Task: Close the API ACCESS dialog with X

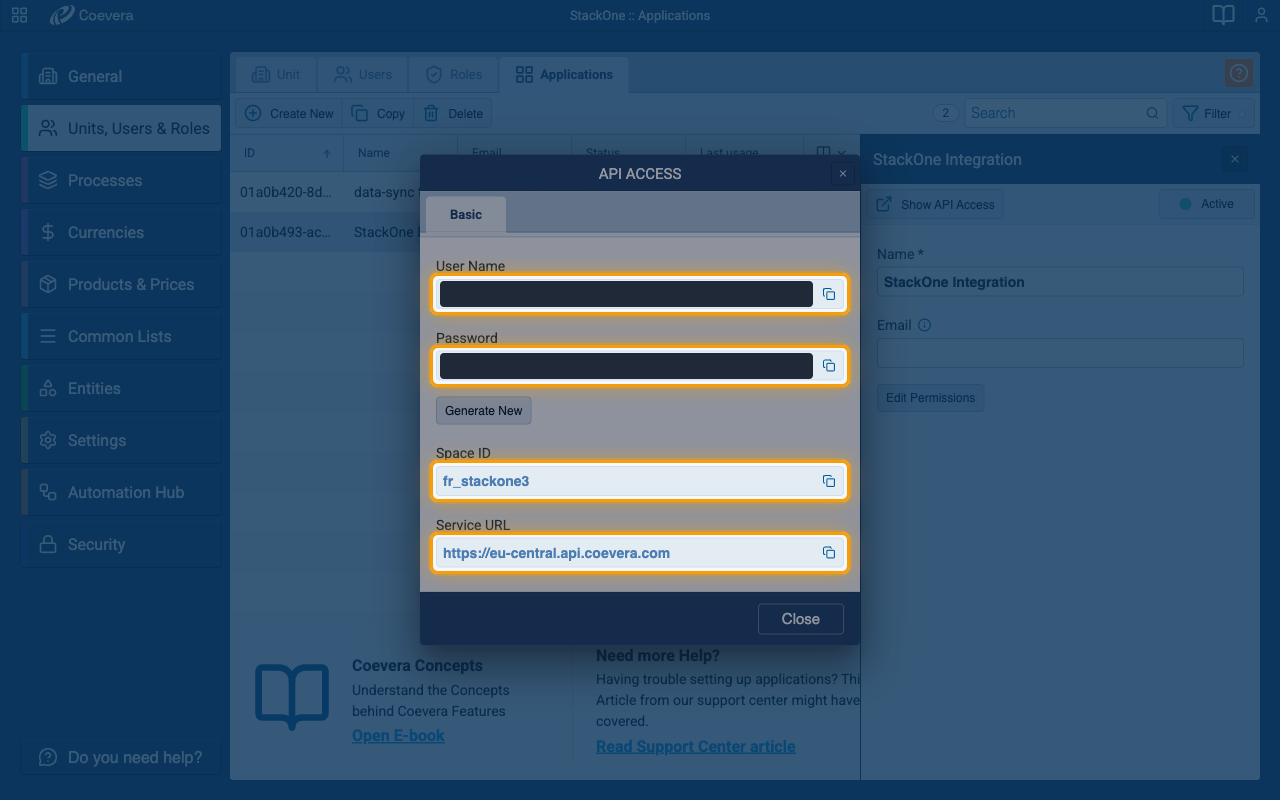Action: coord(843,173)
